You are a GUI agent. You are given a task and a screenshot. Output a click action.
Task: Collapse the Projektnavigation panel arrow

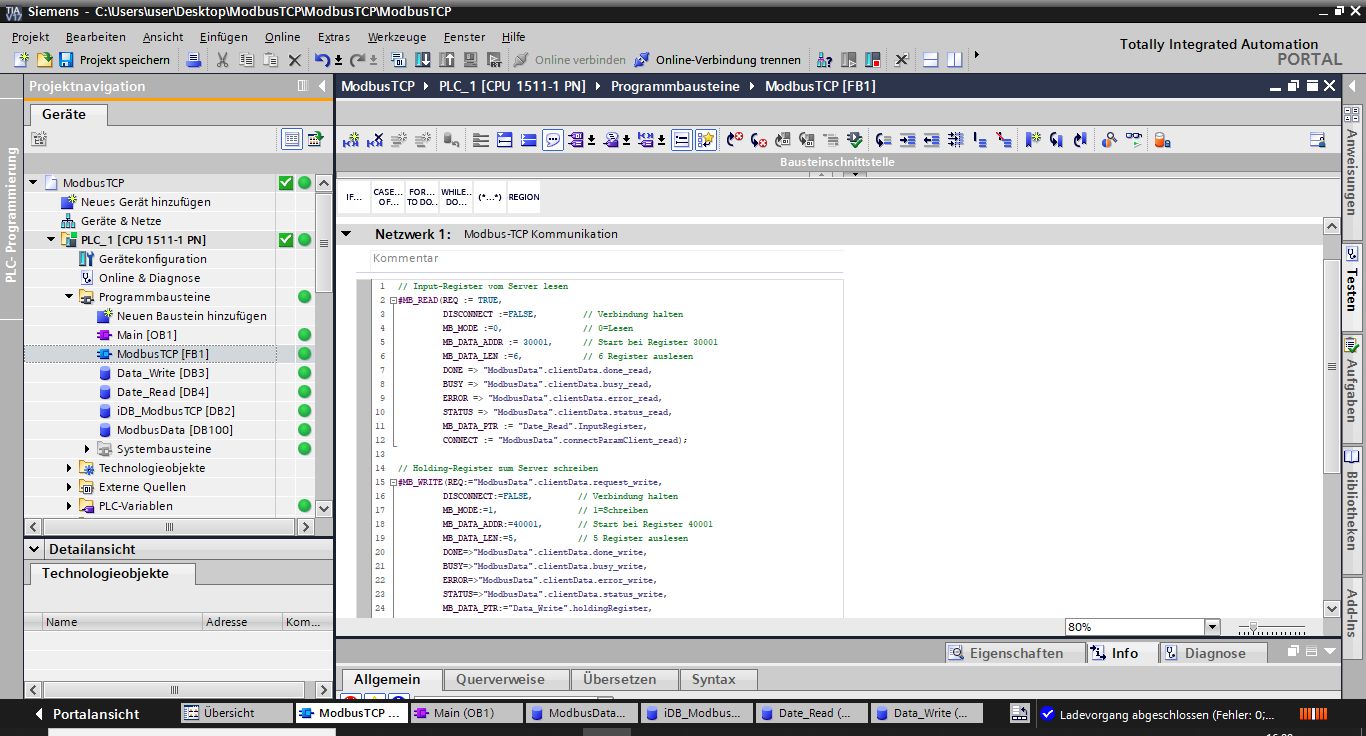pyautogui.click(x=322, y=86)
